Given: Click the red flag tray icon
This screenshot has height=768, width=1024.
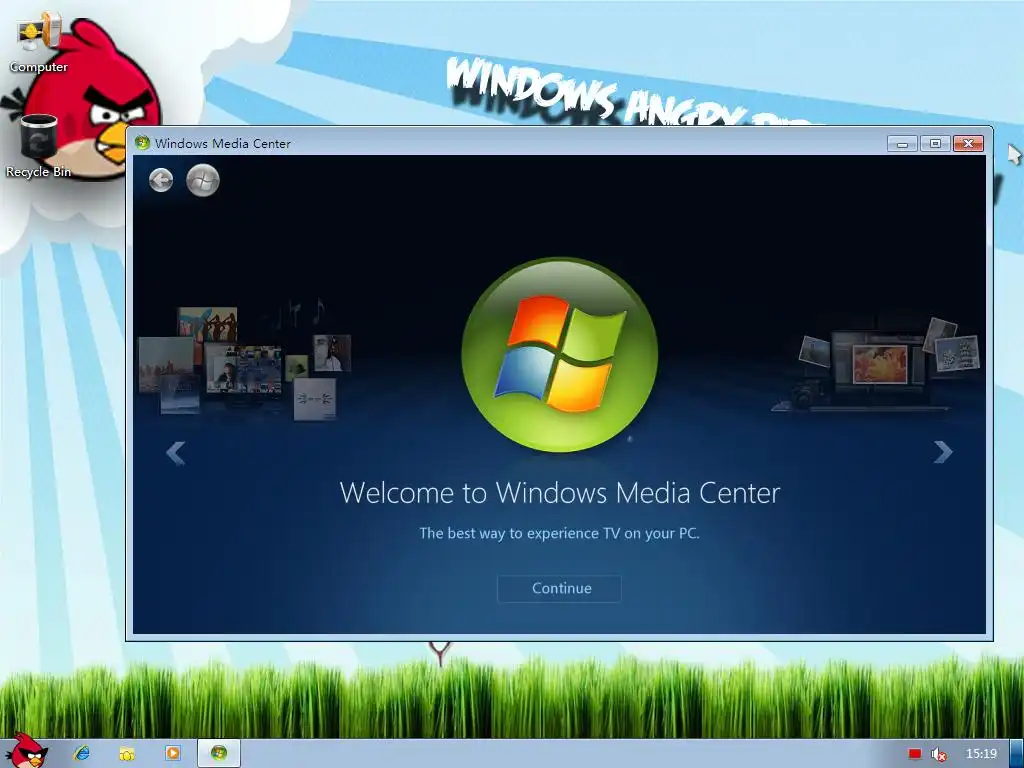Looking at the screenshot, I should click(914, 754).
